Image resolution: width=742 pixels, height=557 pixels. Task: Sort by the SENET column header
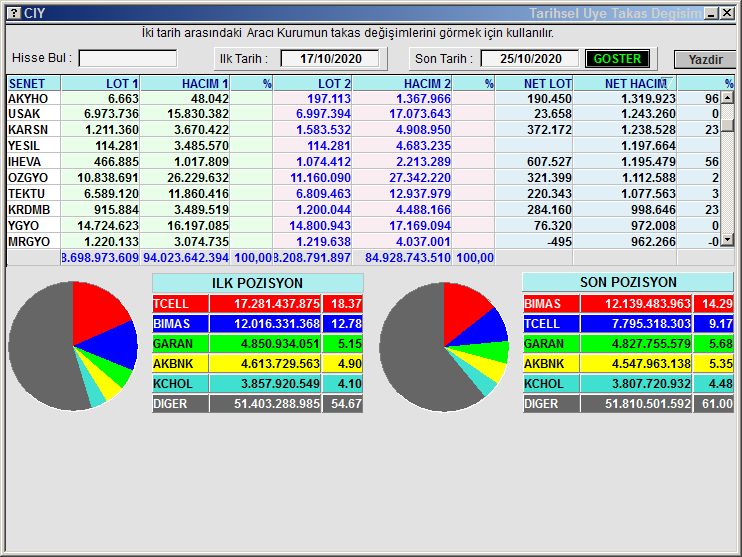(x=33, y=84)
